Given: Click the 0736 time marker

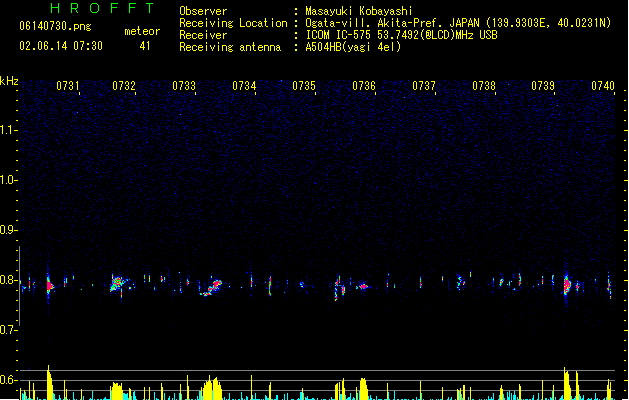Looking at the screenshot, I should [364, 86].
